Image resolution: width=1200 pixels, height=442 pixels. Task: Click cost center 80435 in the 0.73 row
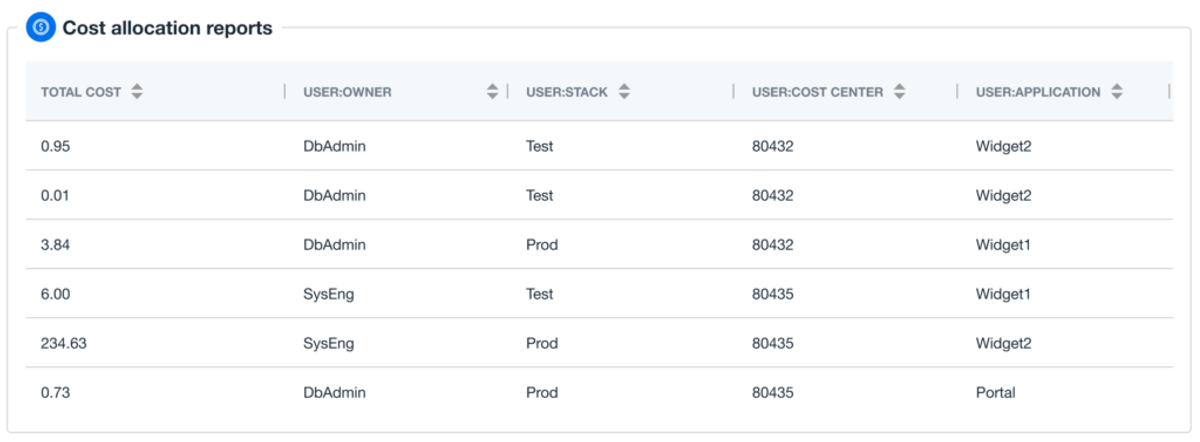pyautogui.click(x=773, y=393)
